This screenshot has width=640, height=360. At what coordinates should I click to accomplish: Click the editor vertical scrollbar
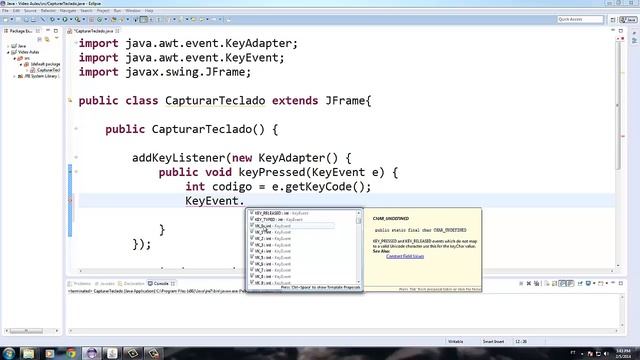[618, 106]
